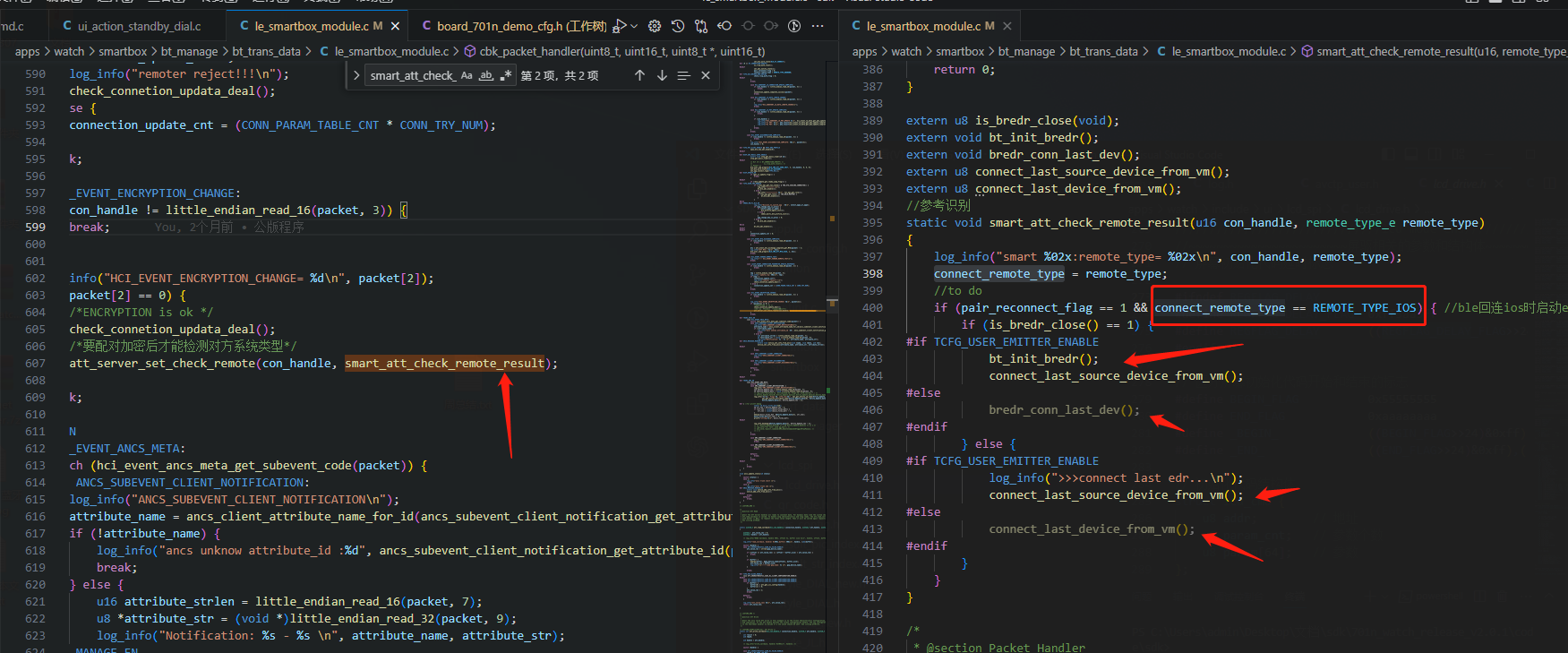1568x653 pixels.
Task: Click the 'next revision' circle-arrow icon
Action: coord(771,26)
